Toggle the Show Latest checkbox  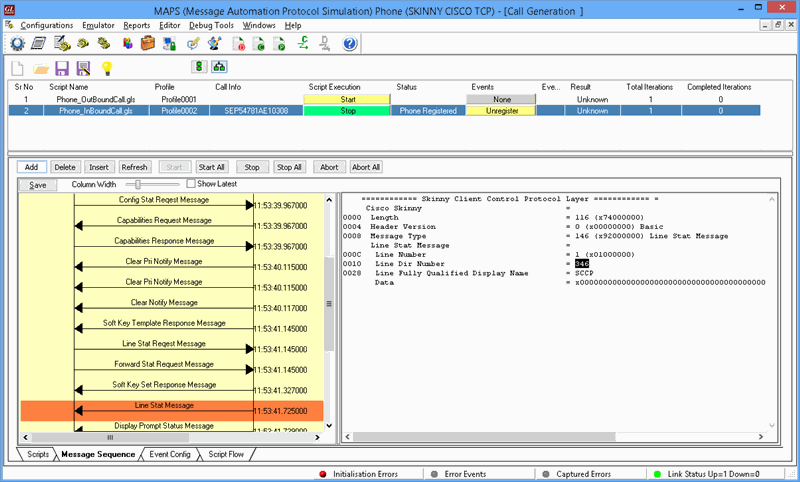pos(191,184)
